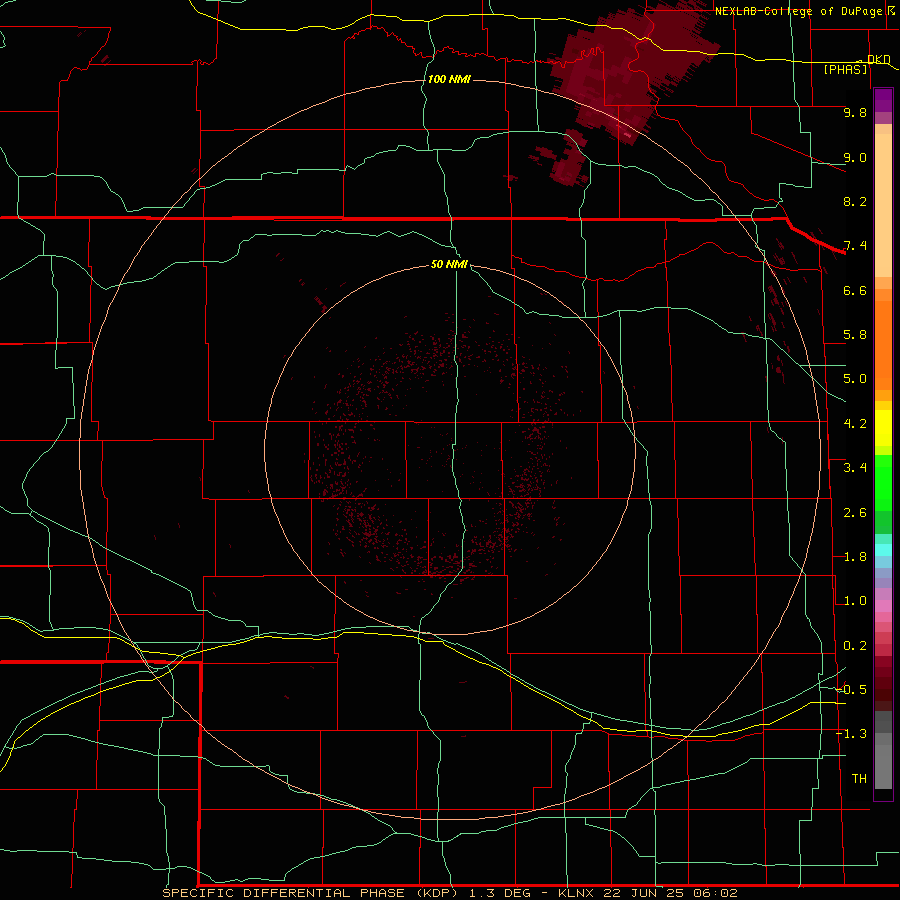
Task: Click the 50 NMI range ring label
Action: (449, 264)
